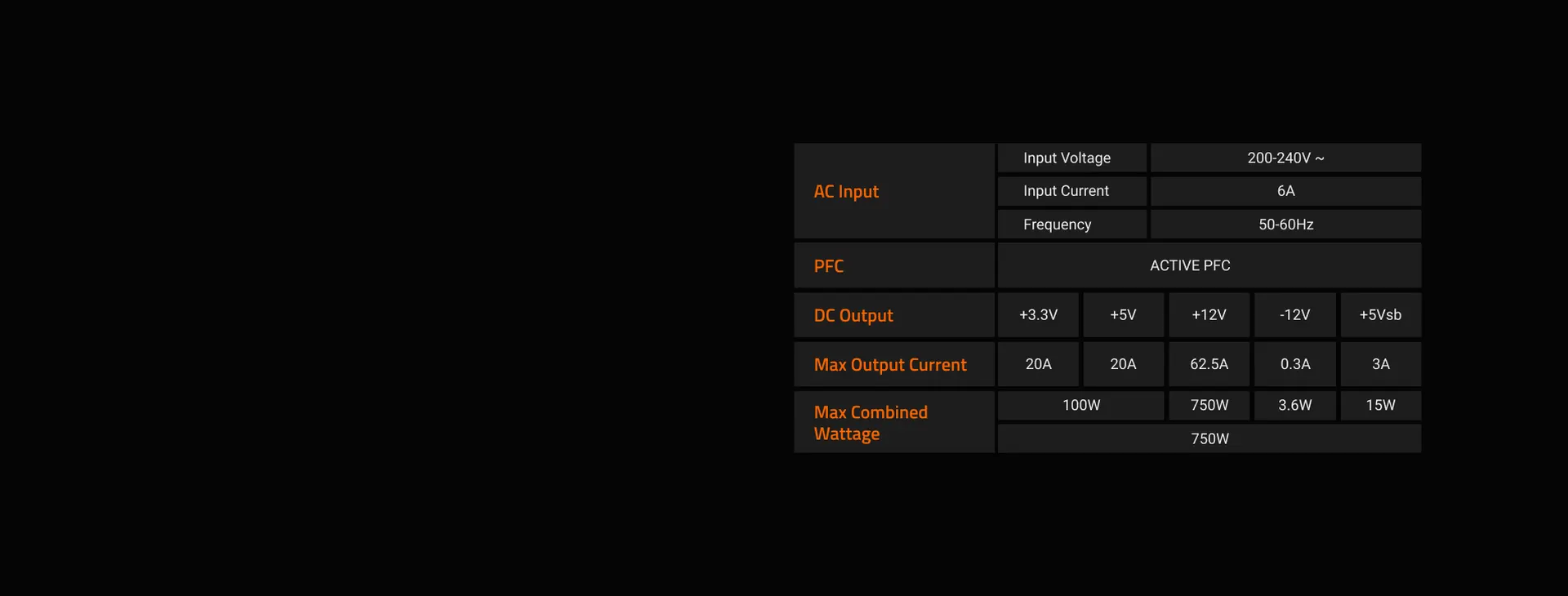Click the 50-60Hz frequency value
Screen dimensions: 1568x596
pyautogui.click(x=1285, y=225)
